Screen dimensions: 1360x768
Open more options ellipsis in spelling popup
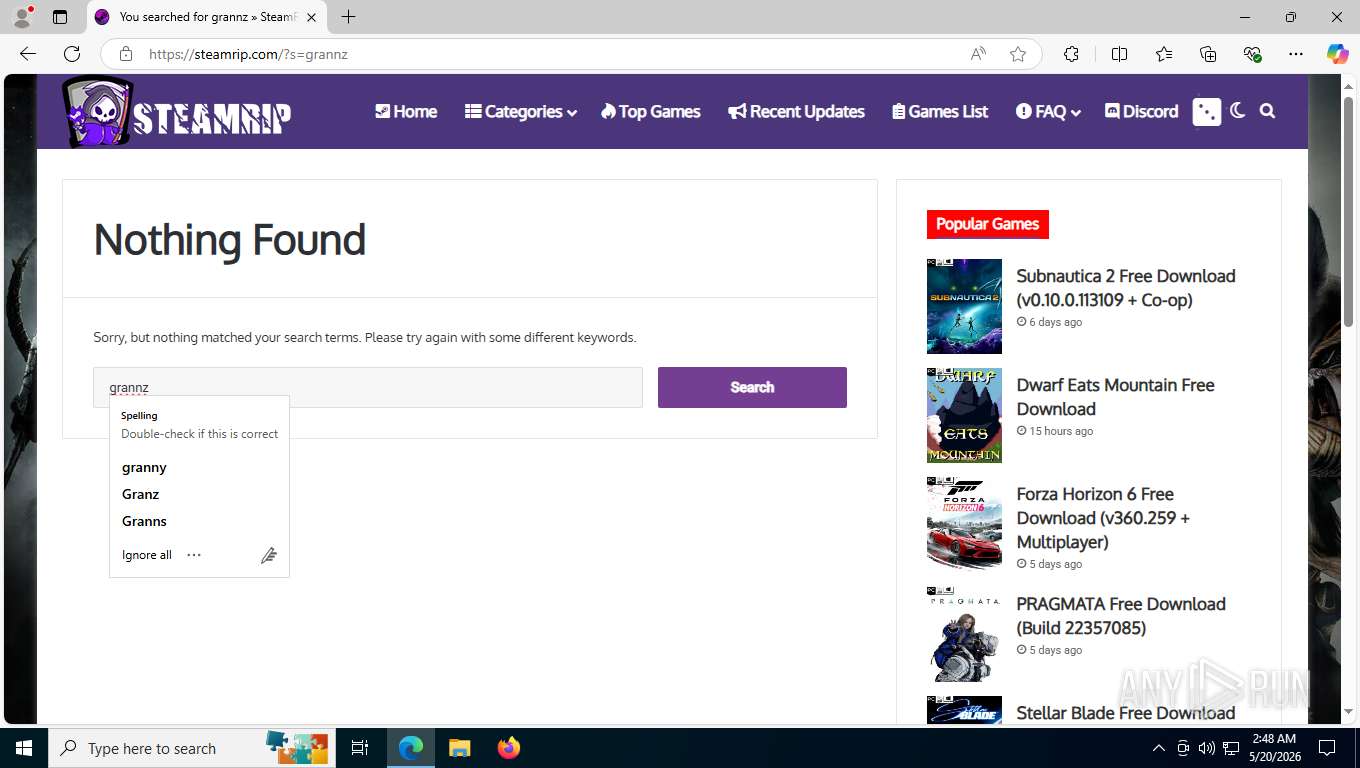click(194, 555)
